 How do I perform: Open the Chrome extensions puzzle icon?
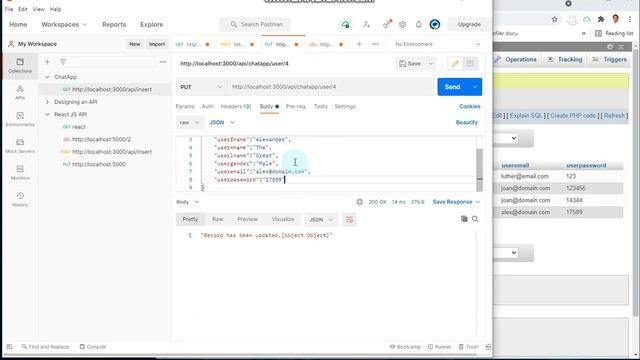point(601,19)
